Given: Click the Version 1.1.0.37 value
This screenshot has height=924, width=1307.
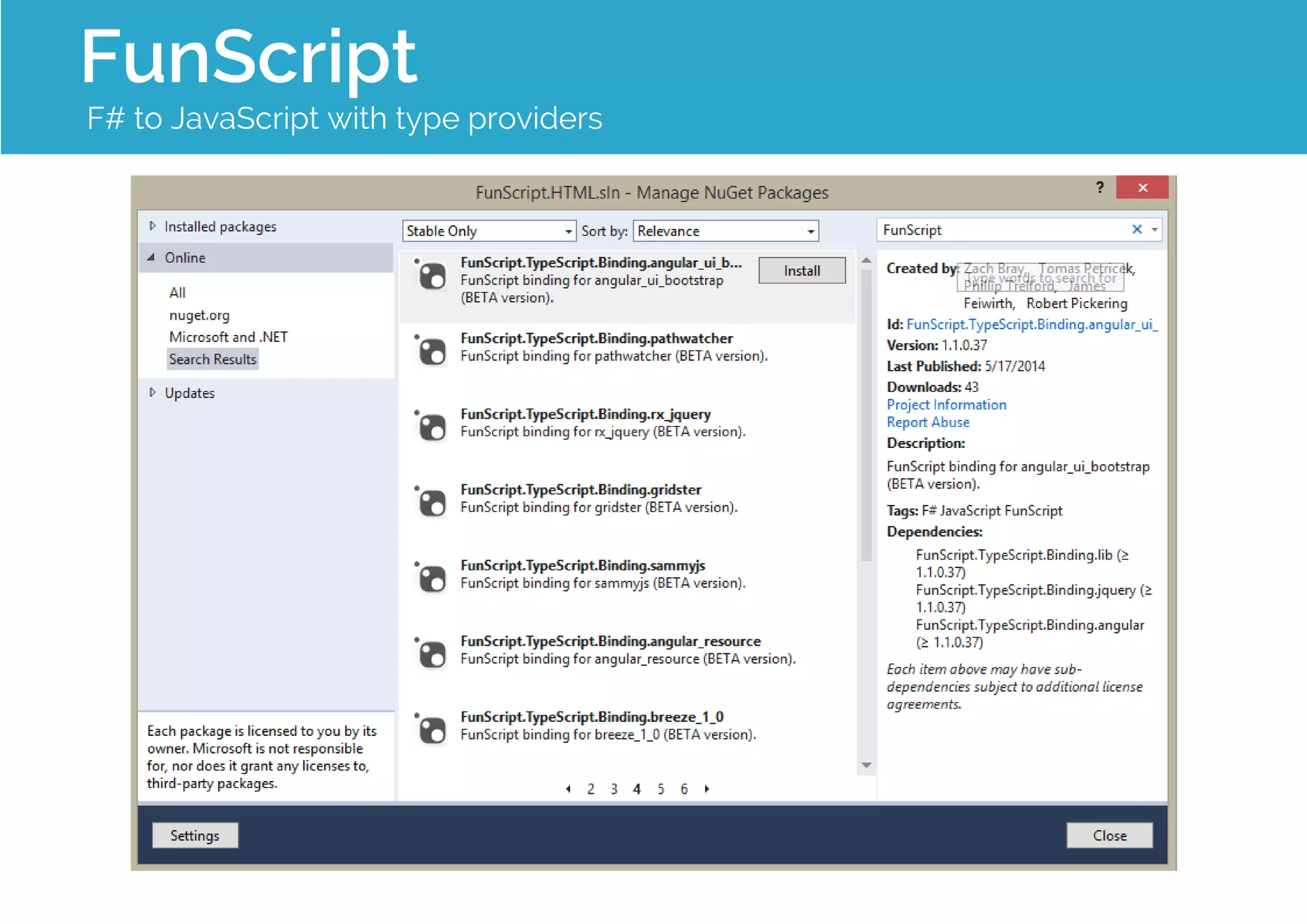Looking at the screenshot, I should tap(964, 345).
